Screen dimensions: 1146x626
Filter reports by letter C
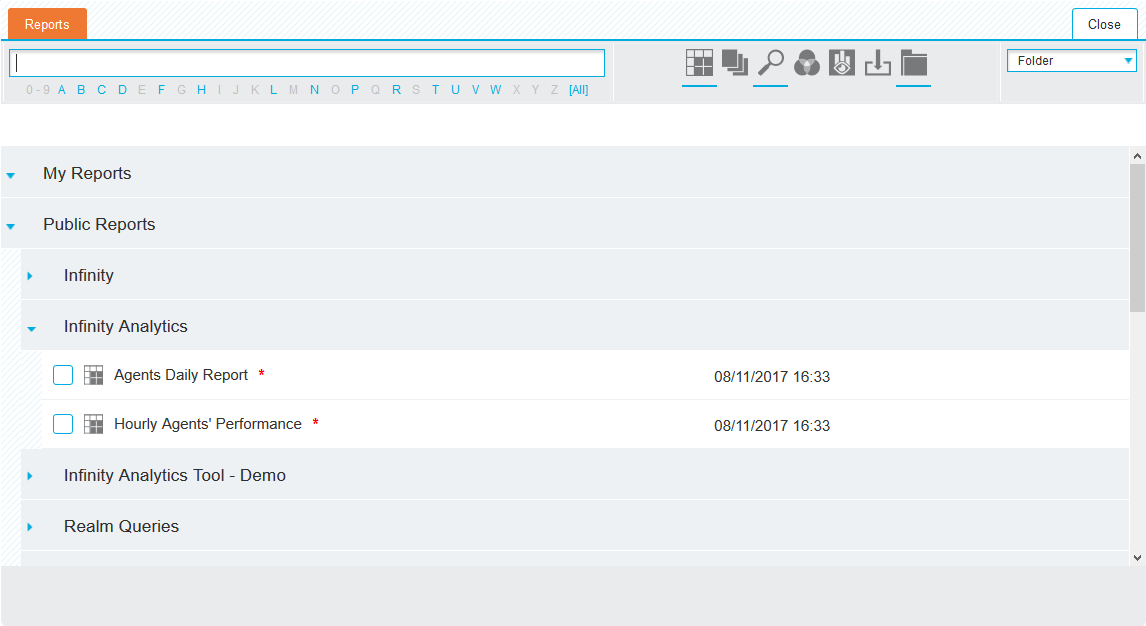point(102,90)
